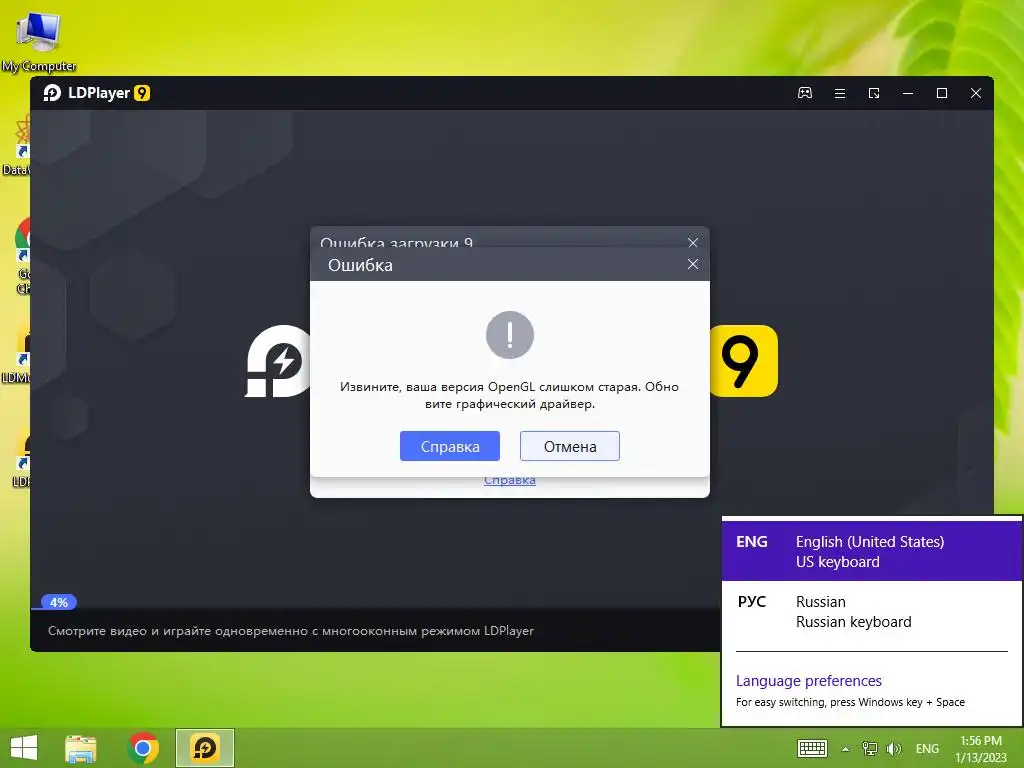Viewport: 1024px width, 768px height.
Task: Close the Ошибка загрузки dialog behind
Action: tap(693, 242)
